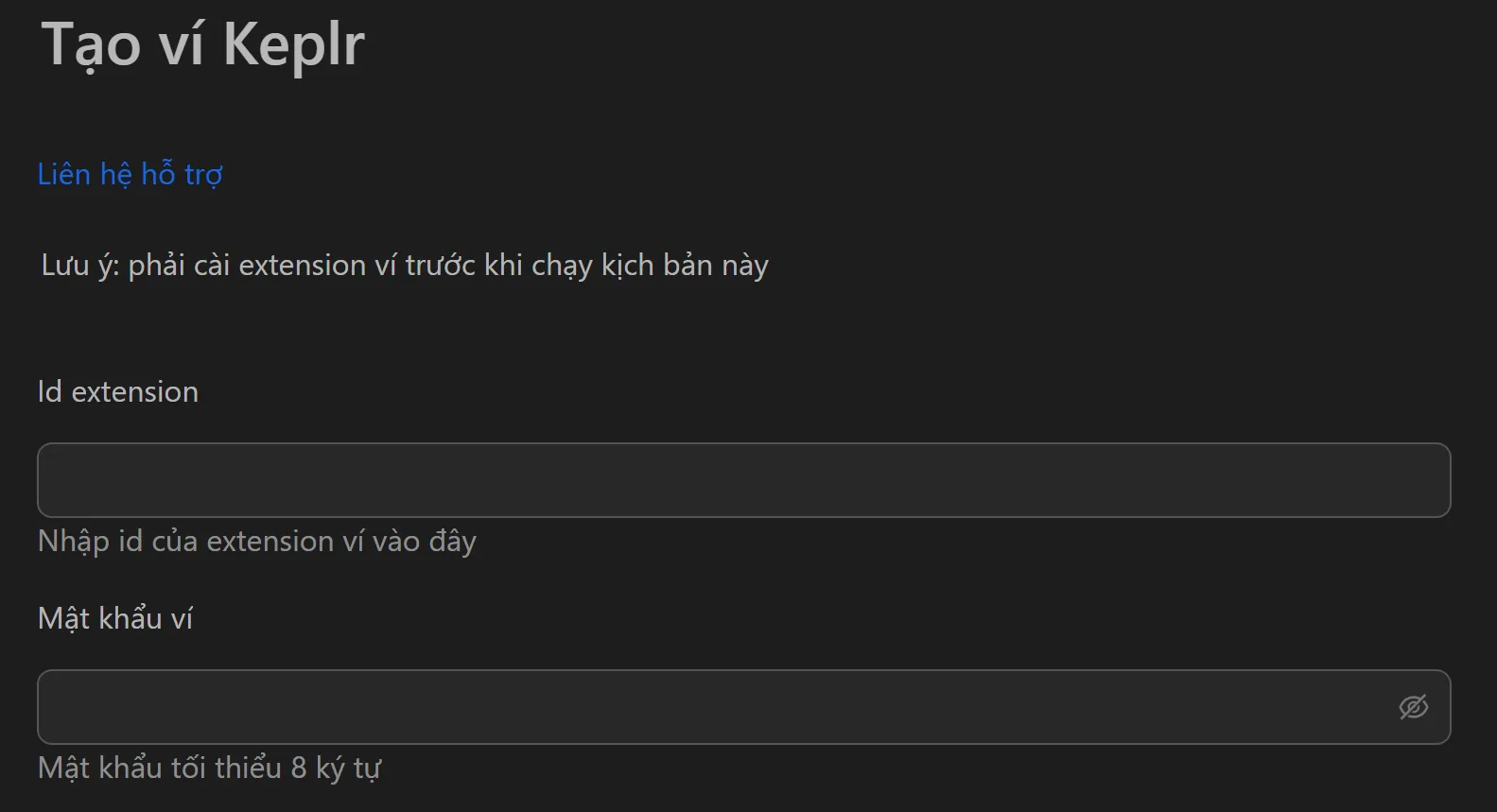The width and height of the screenshot is (1497, 812).
Task: Click the eye icon inside the password field
Action: (1413, 705)
